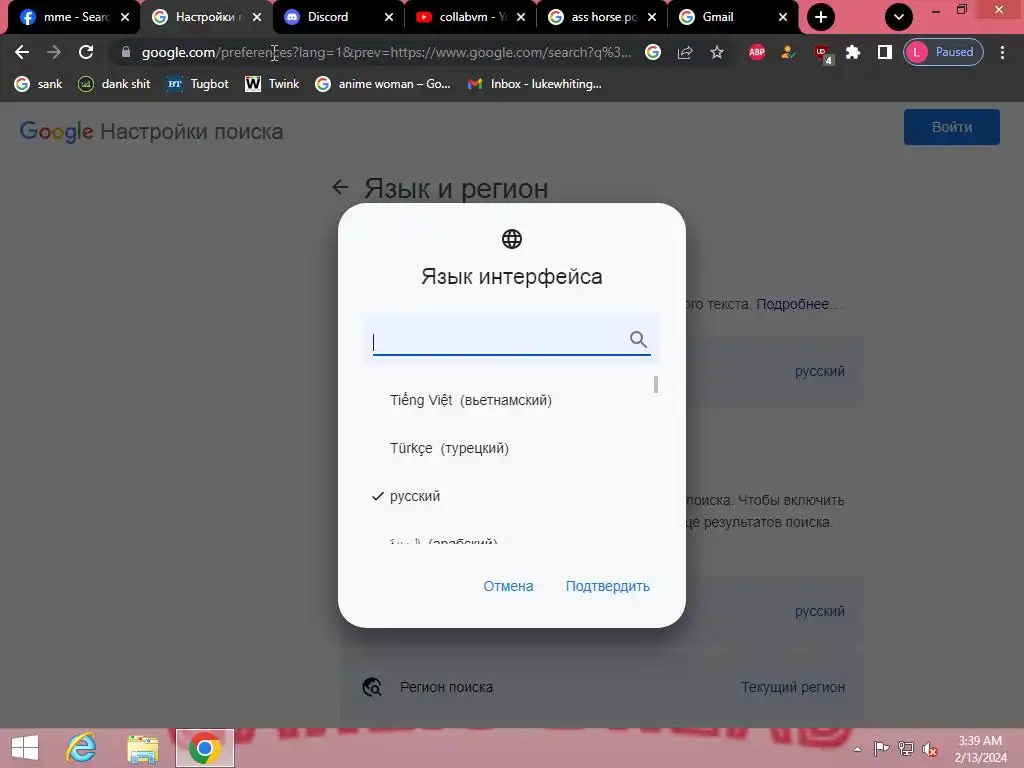1024x768 pixels.
Task: Click the Google icon in the address bar
Action: [652, 52]
